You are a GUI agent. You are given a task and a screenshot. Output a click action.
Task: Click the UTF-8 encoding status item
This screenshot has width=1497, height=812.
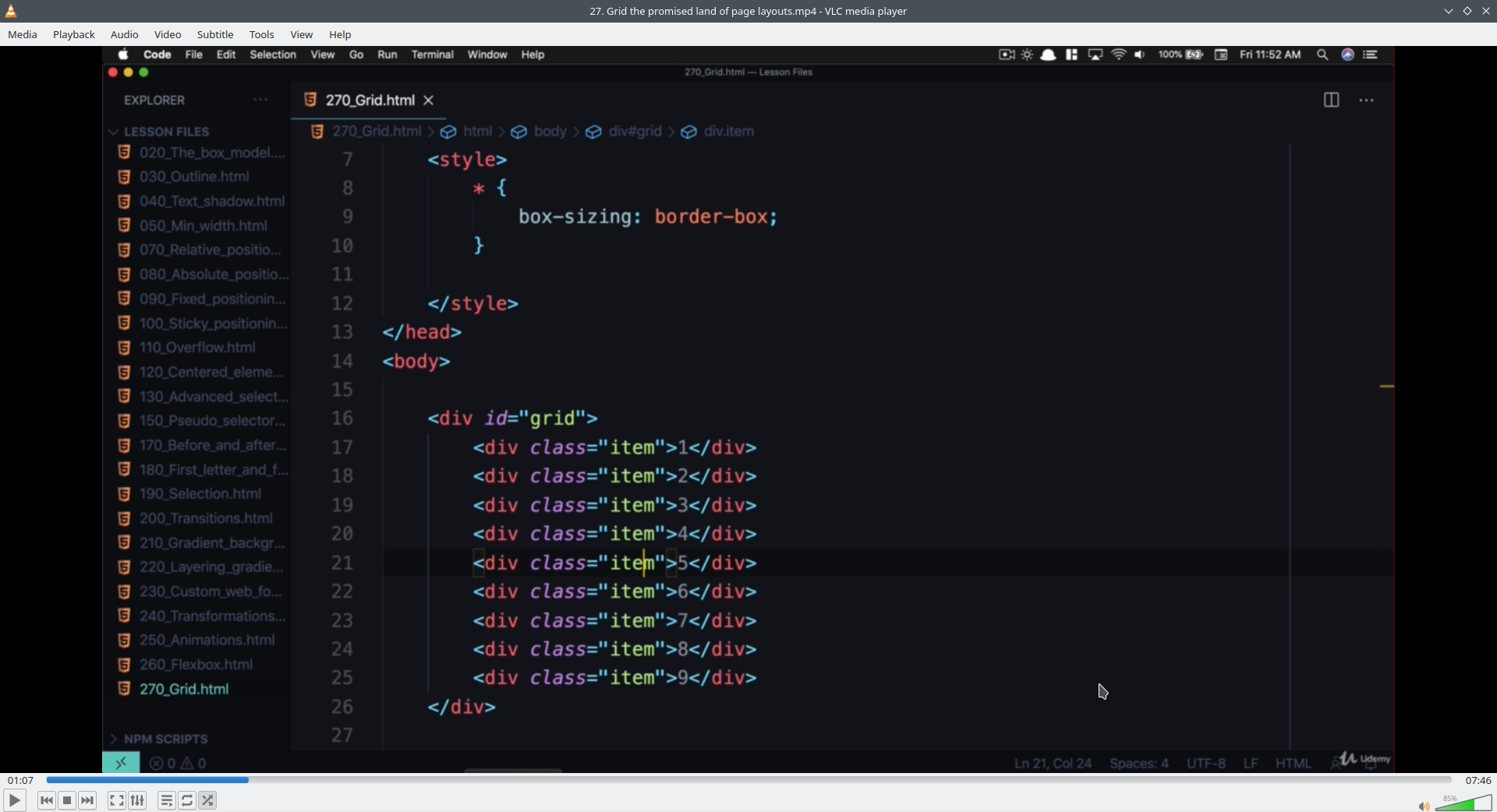pos(1206,764)
